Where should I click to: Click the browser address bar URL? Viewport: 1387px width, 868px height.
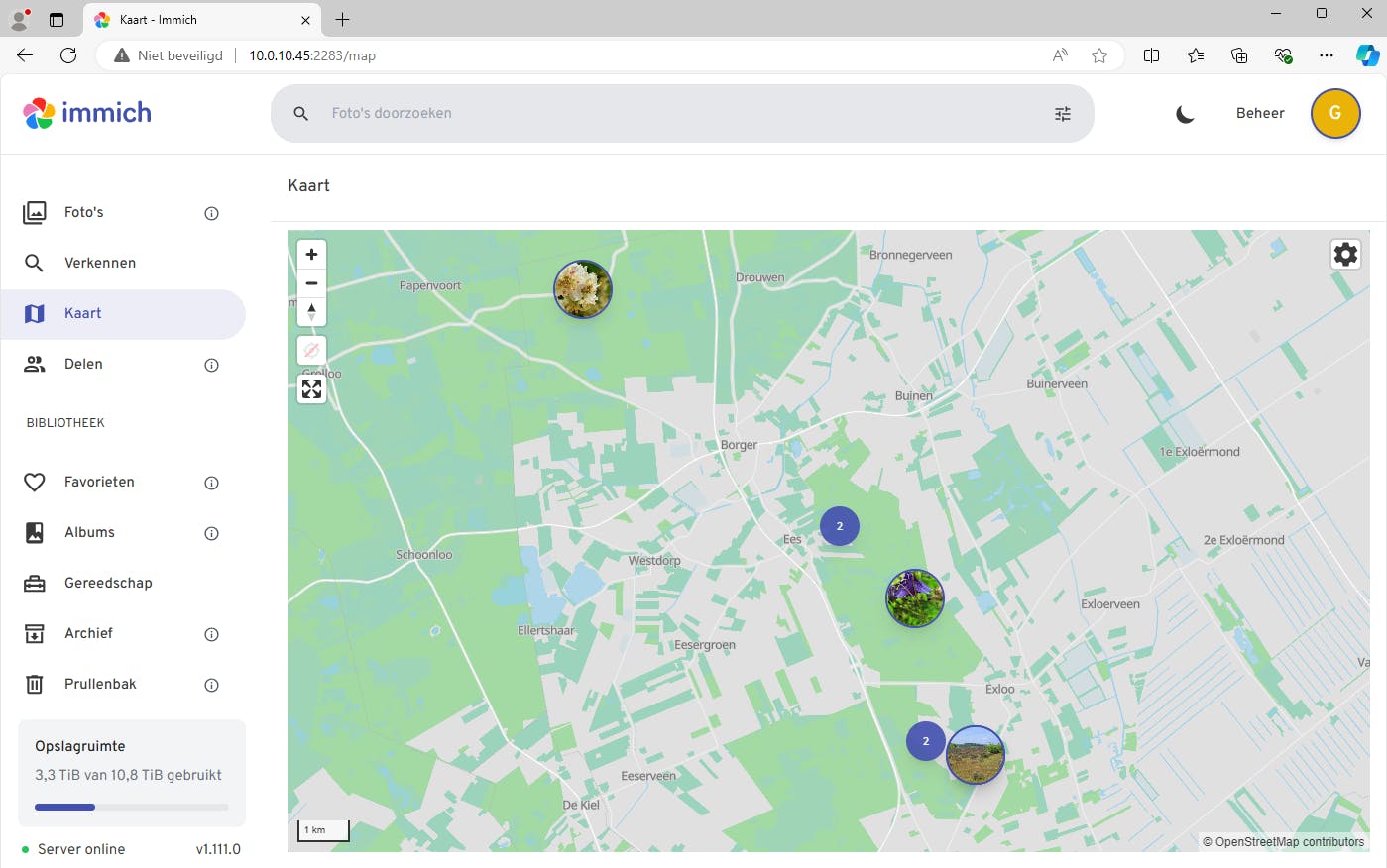[312, 55]
